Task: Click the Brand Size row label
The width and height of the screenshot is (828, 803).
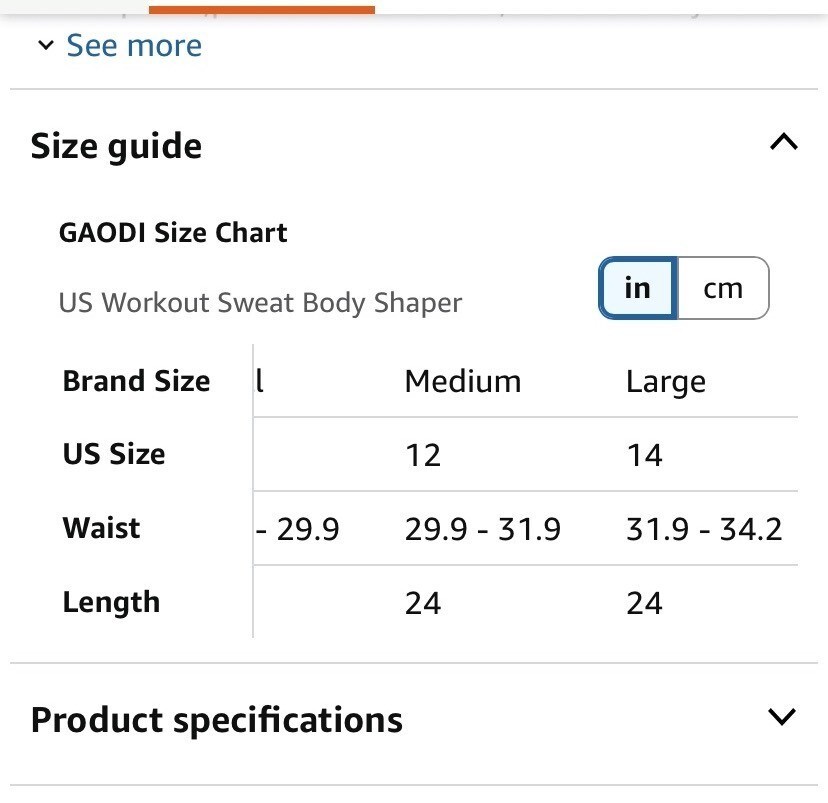Action: (136, 381)
